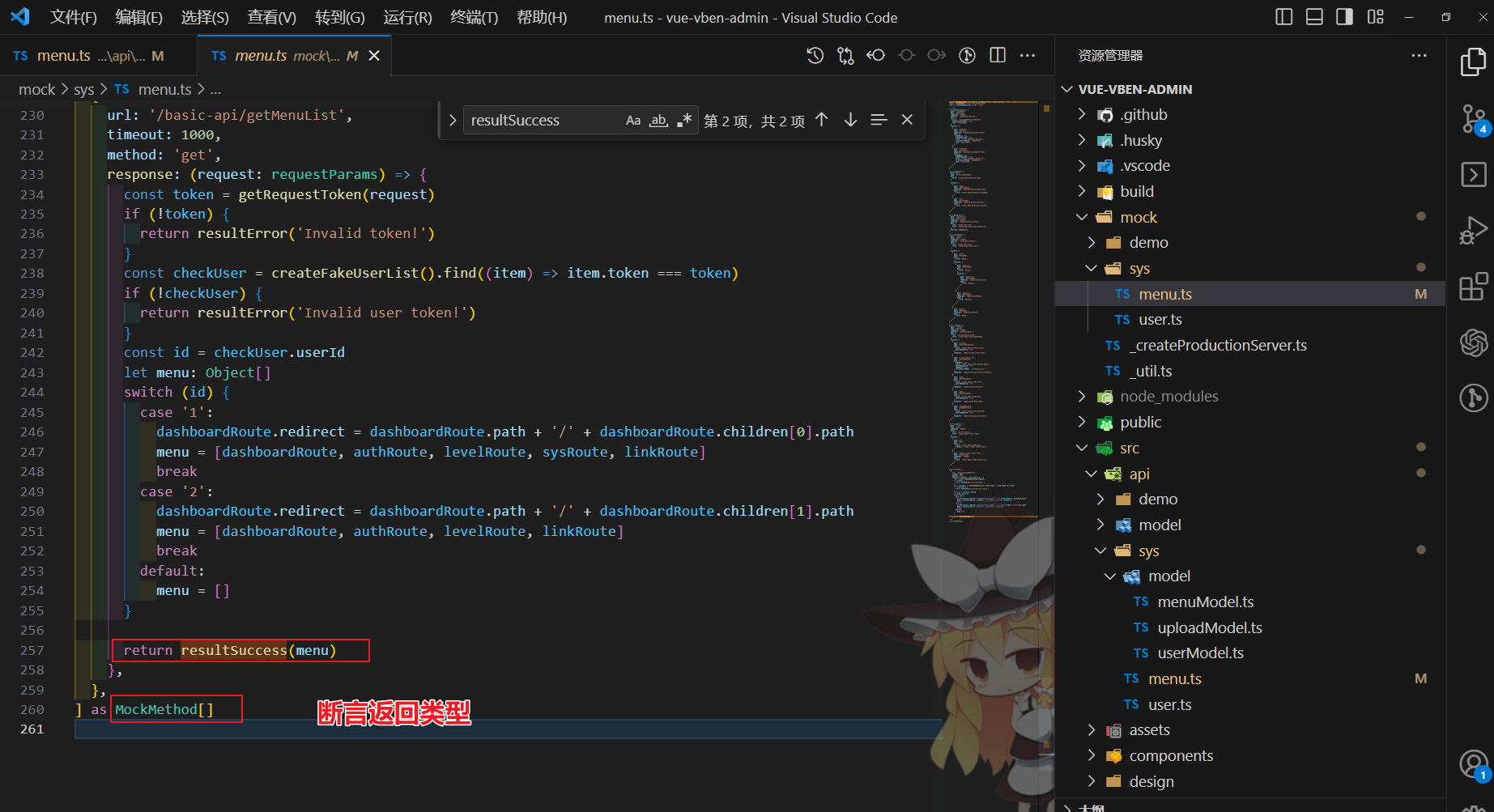
Task: Open Source Control view with 4 badge
Action: [x=1473, y=119]
